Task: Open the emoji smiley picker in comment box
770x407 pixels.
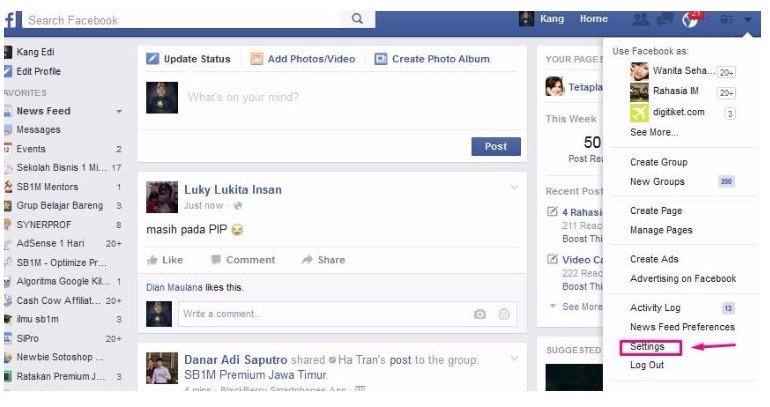Action: pyautogui.click(x=504, y=314)
